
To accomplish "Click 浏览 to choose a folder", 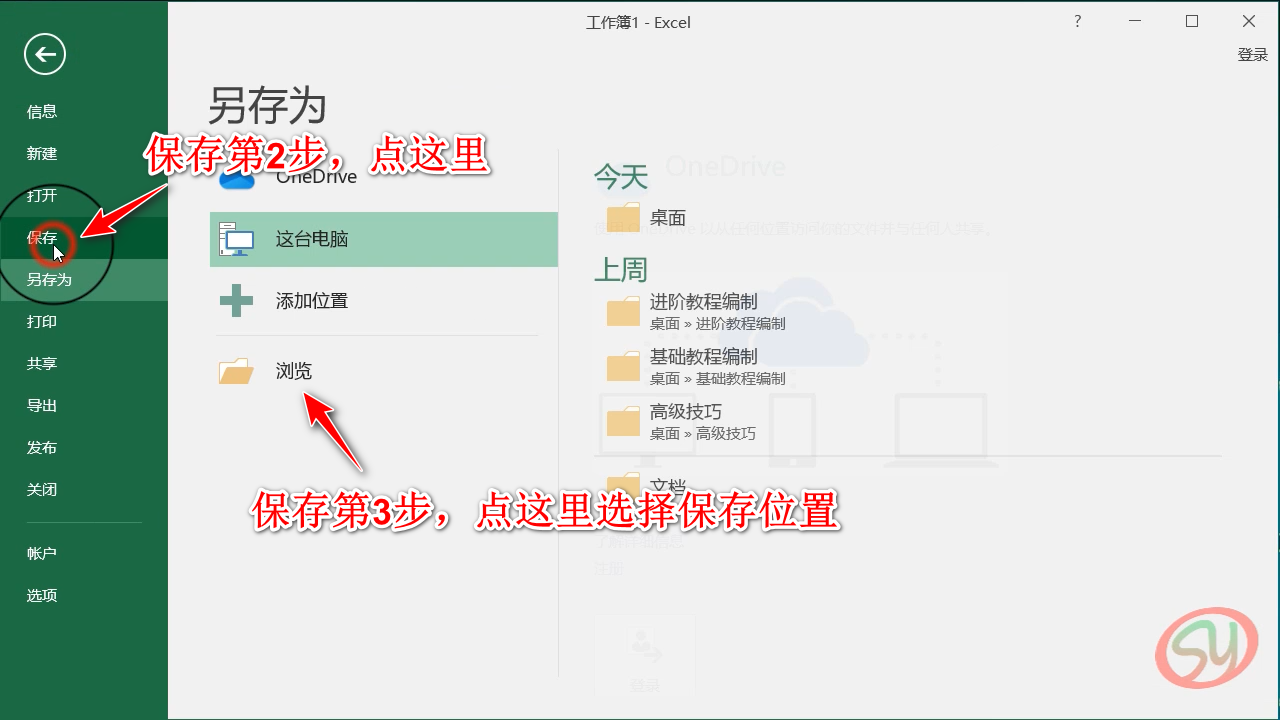I will 384,371.
